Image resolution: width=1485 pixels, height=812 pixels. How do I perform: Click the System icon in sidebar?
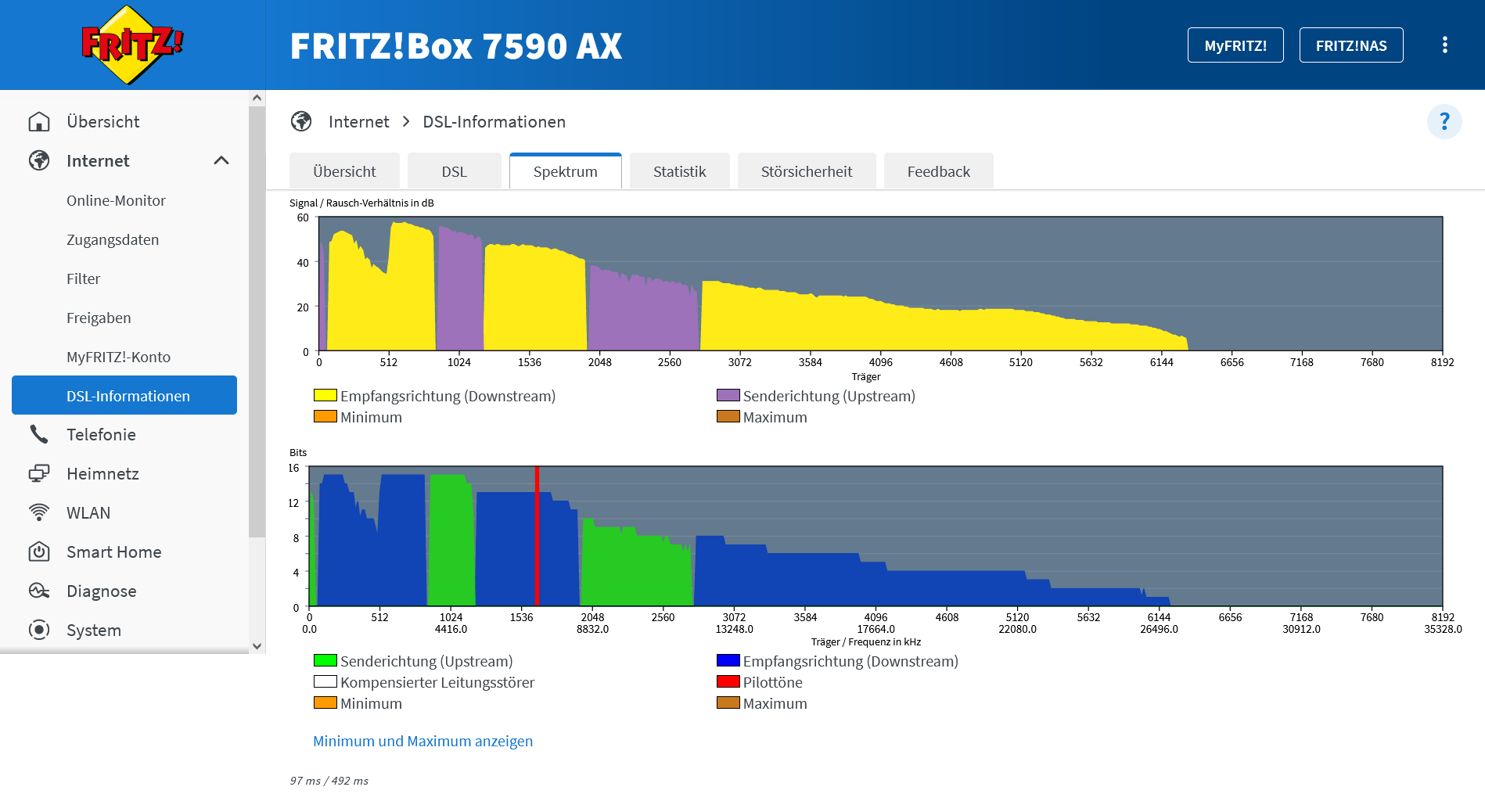point(39,631)
